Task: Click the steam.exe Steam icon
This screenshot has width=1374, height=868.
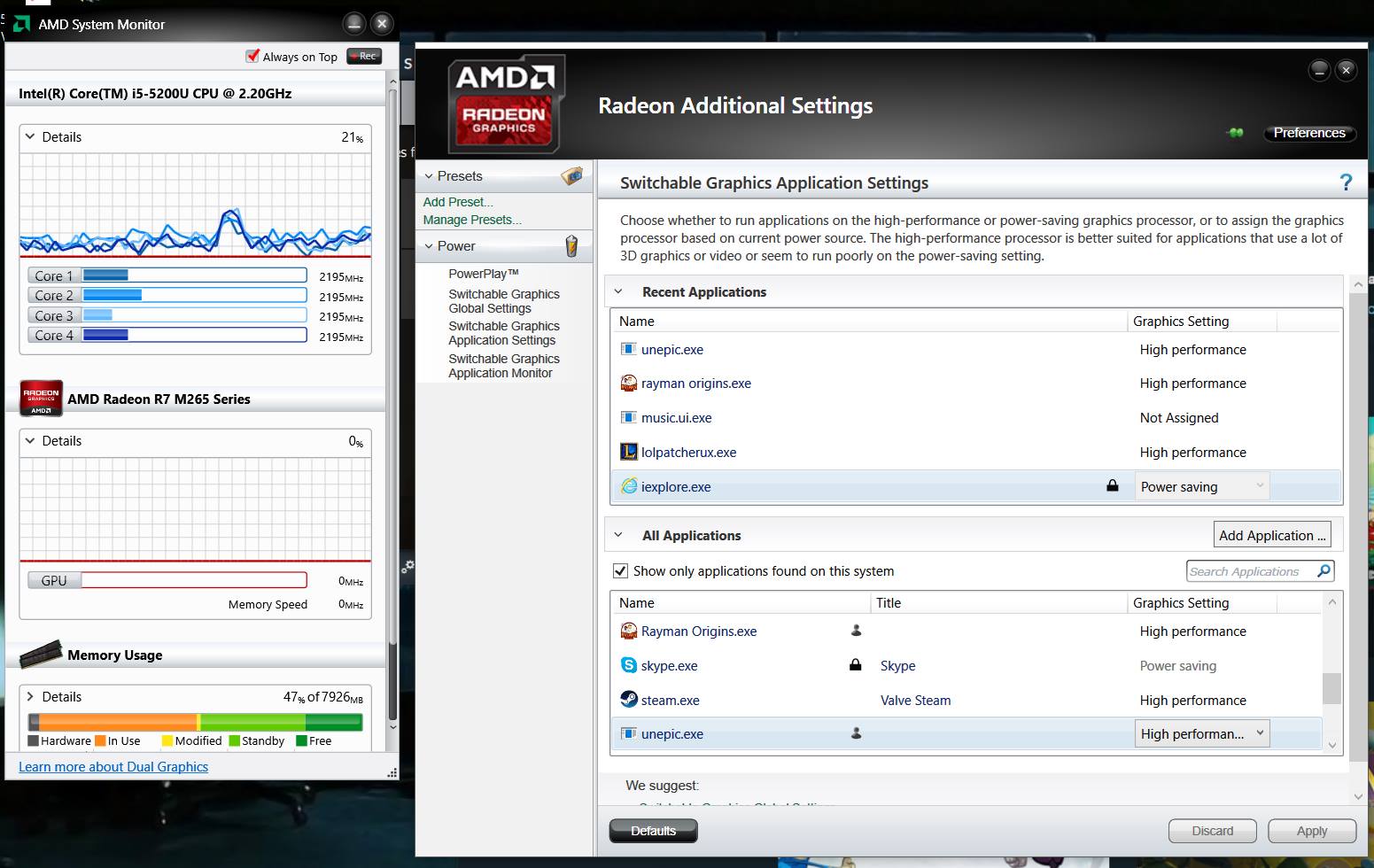Action: tap(629, 700)
